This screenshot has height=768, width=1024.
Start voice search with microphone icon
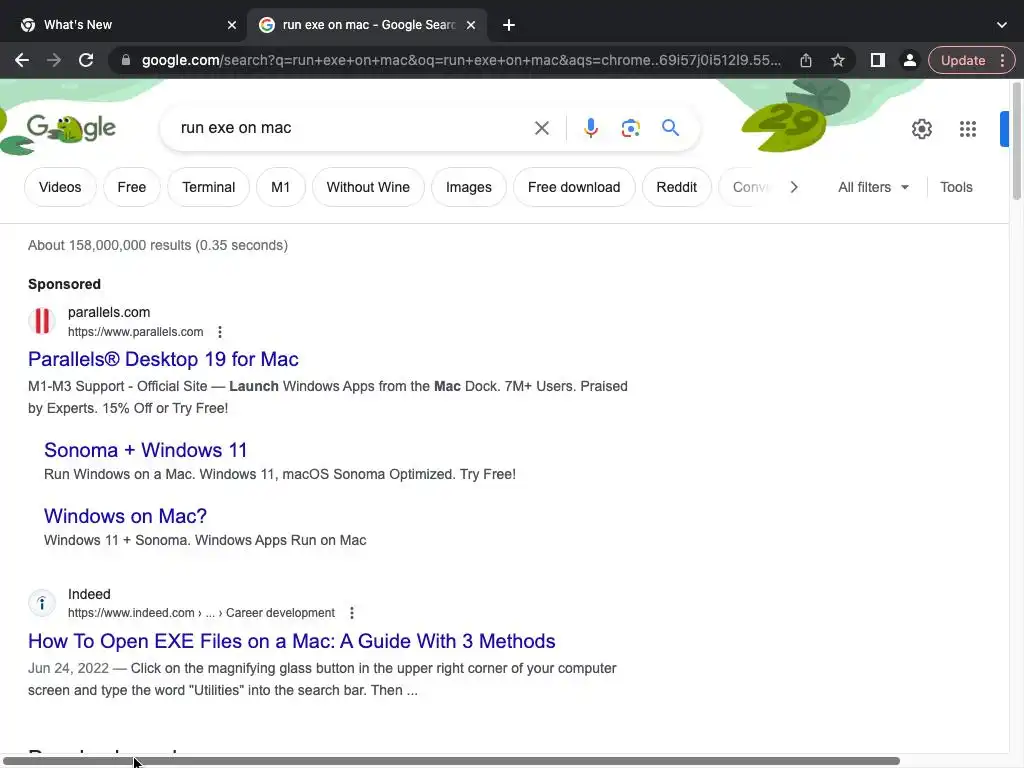tap(590, 128)
